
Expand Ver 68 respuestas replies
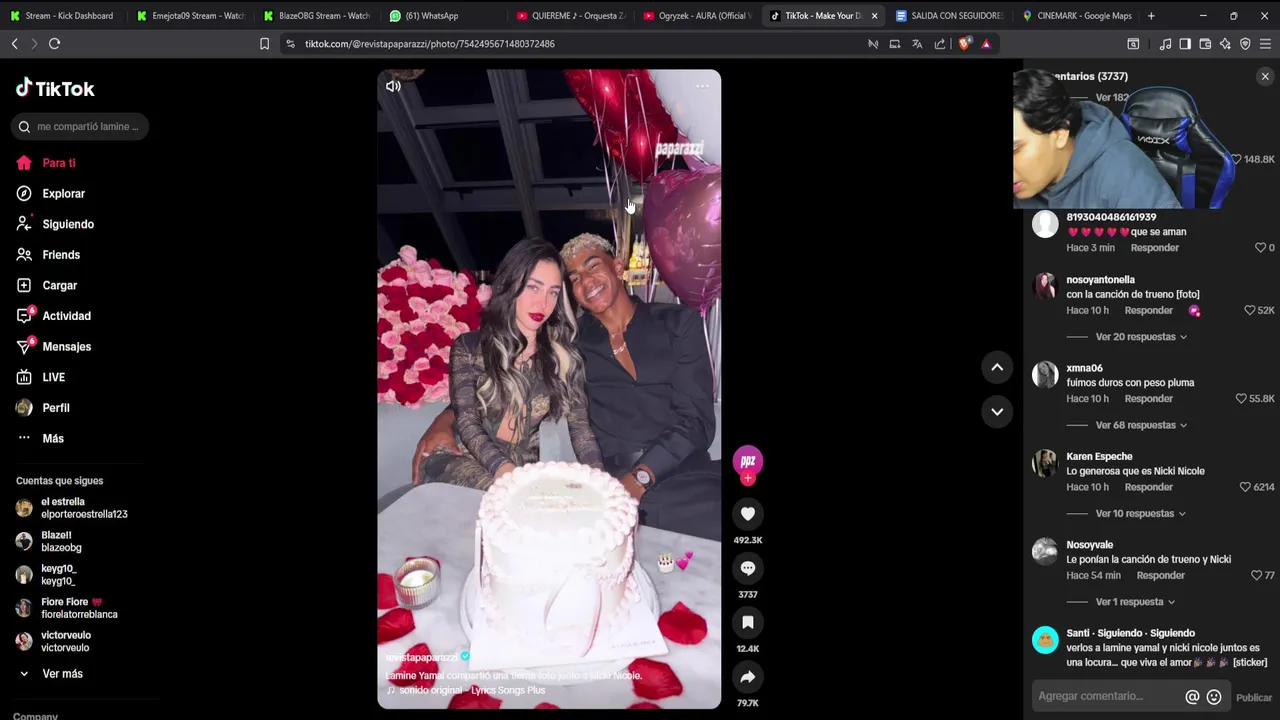[x=1141, y=425]
